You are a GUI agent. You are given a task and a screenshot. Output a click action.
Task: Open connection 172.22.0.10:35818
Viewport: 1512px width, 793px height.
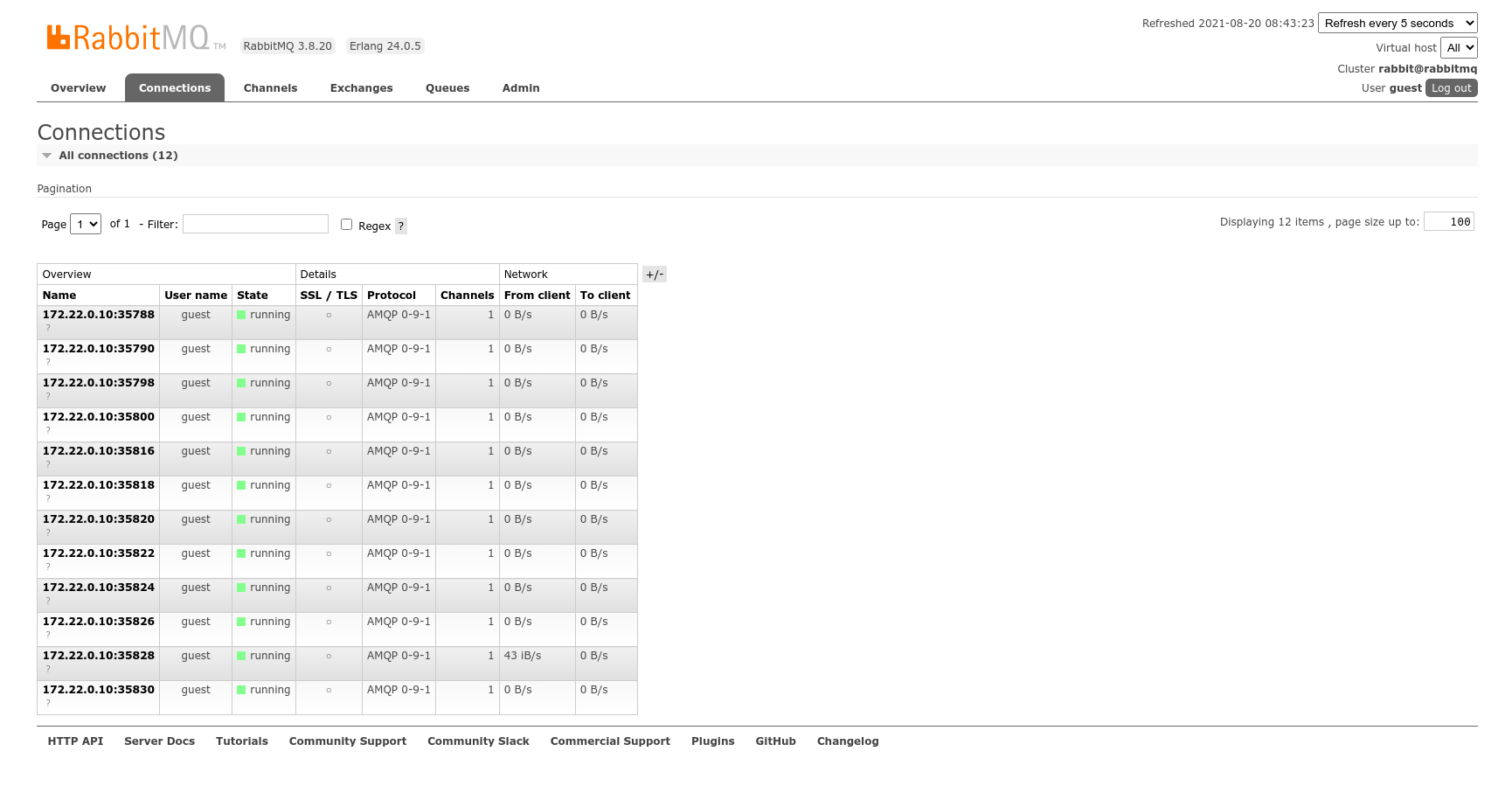click(99, 485)
